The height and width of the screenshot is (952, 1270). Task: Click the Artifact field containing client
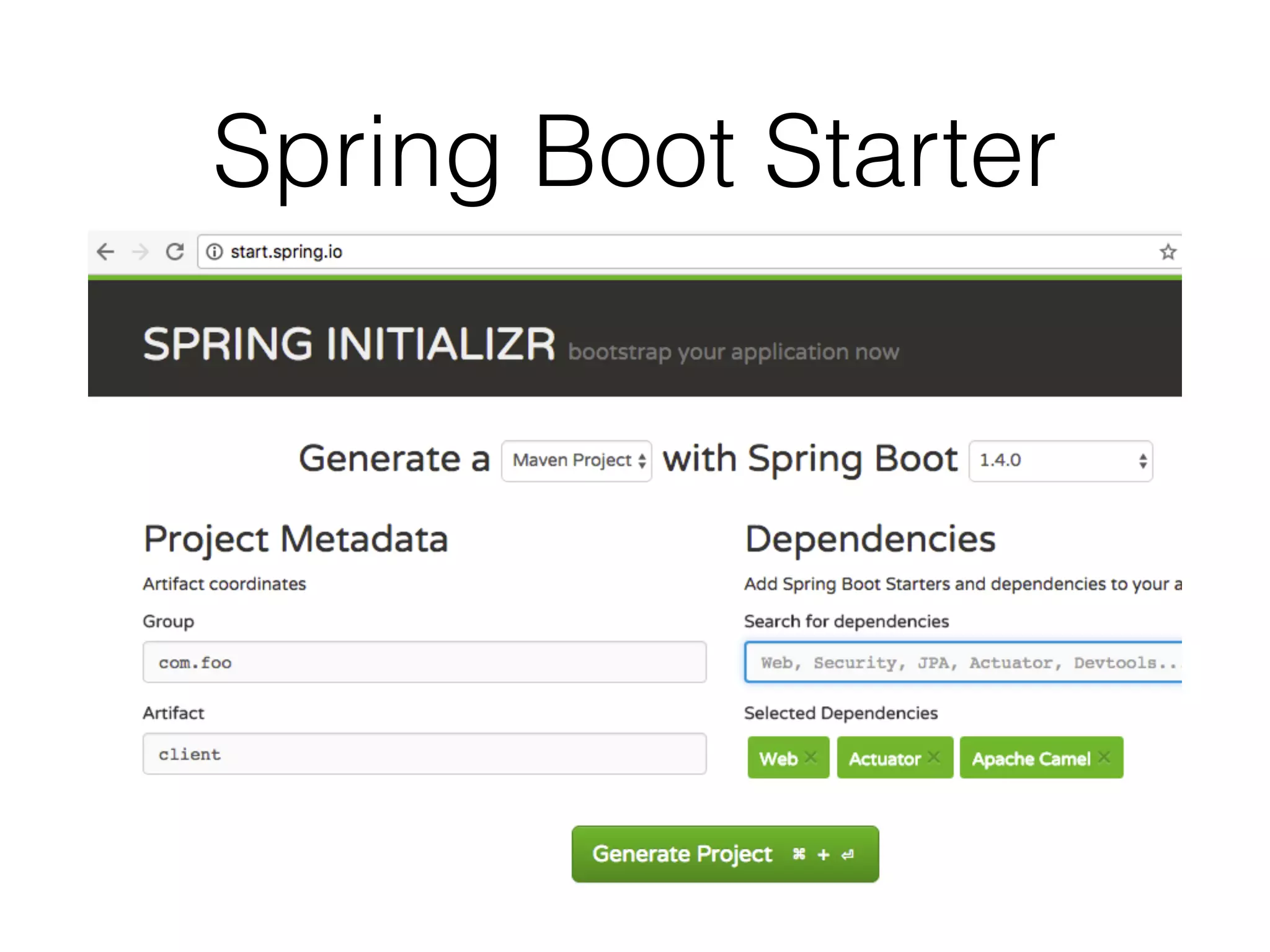coord(424,754)
